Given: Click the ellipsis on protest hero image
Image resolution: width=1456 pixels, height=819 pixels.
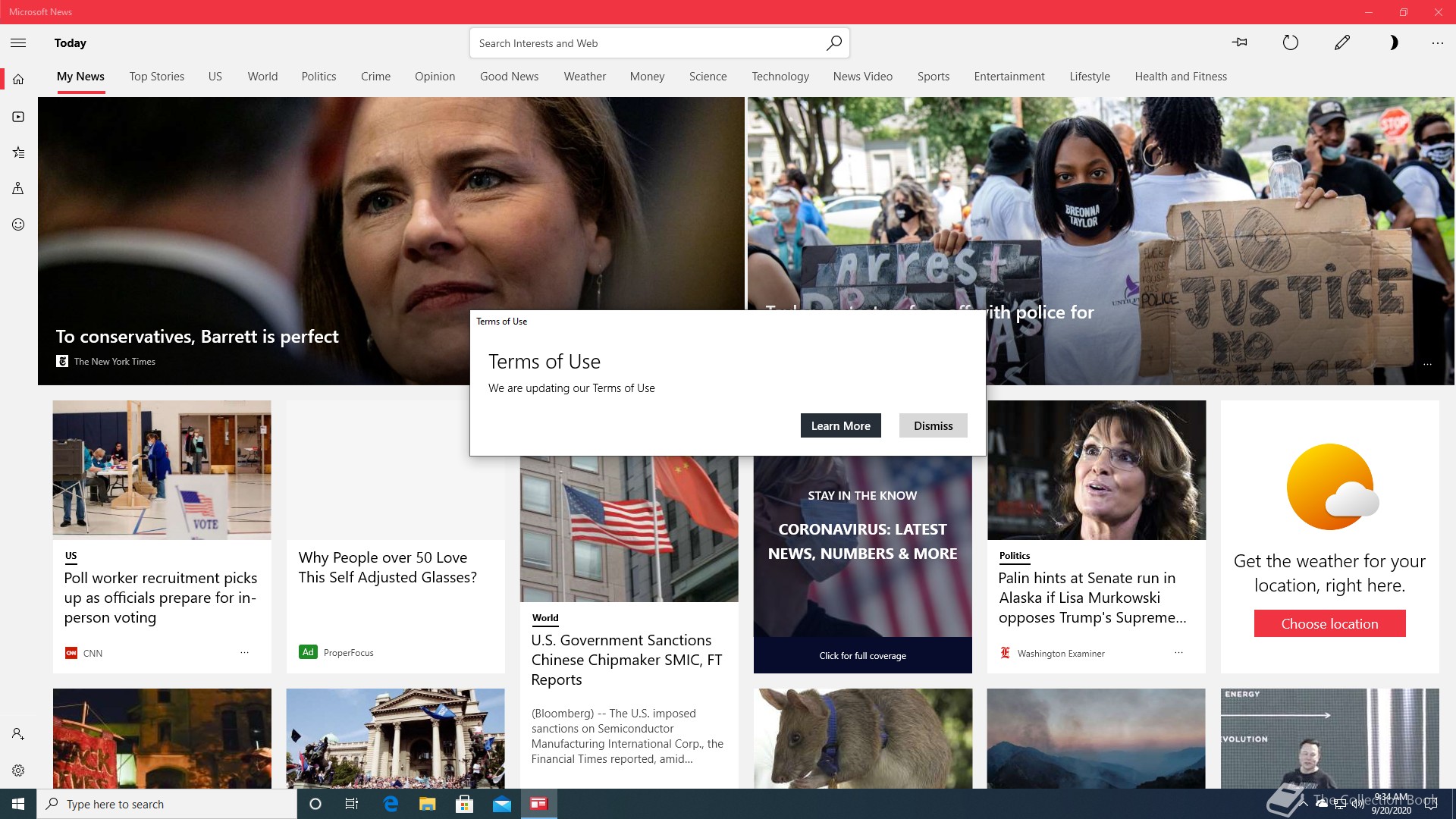Looking at the screenshot, I should click(1427, 365).
